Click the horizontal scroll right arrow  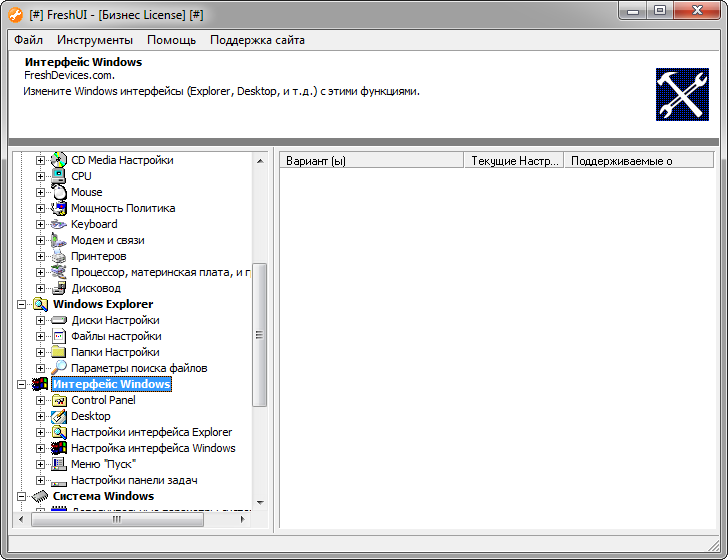coord(242,519)
